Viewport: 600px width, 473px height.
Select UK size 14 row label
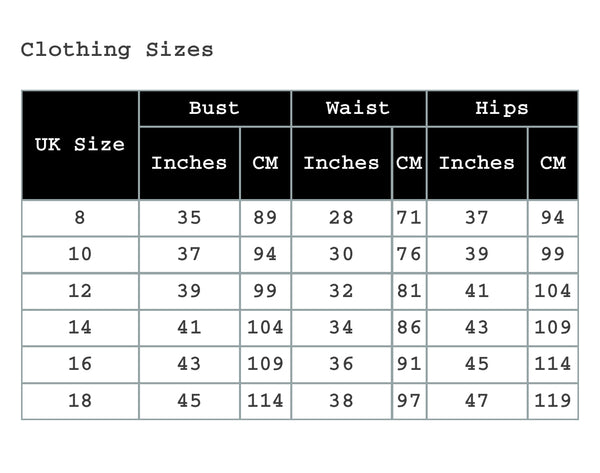pyautogui.click(x=80, y=327)
